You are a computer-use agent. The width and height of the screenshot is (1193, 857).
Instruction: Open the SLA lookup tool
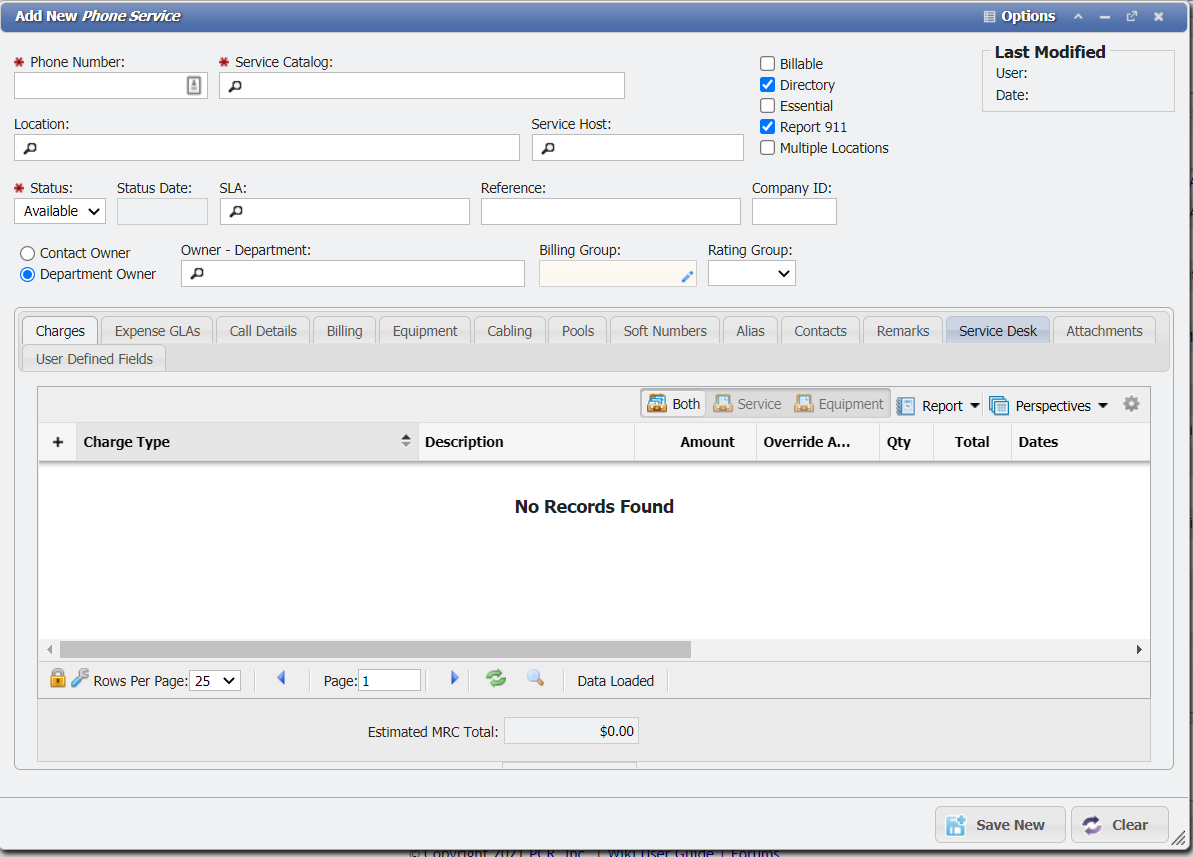coord(234,211)
